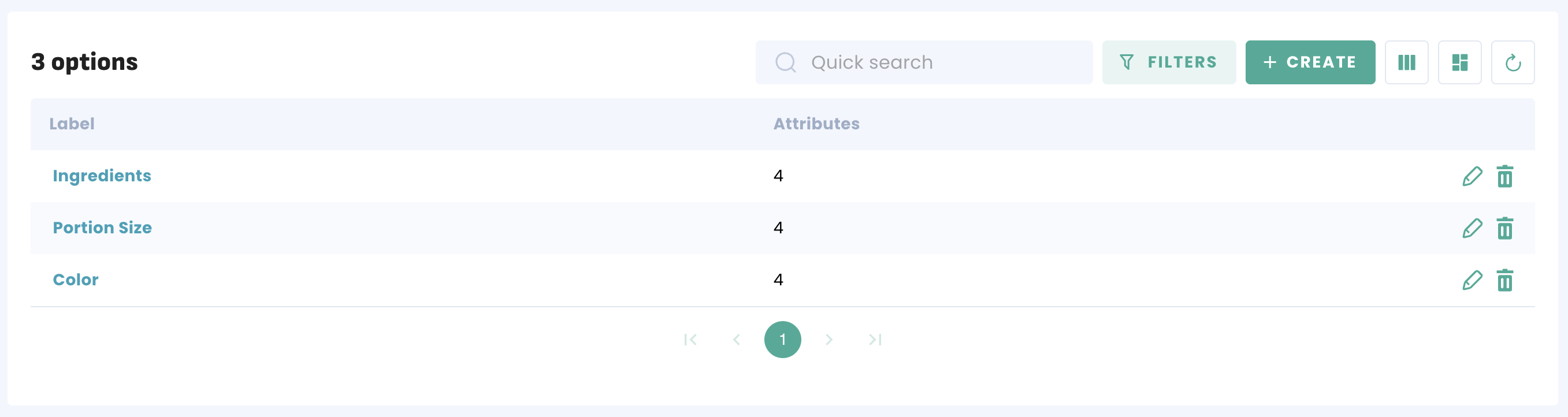Go to the previous page
This screenshot has height=417, width=1568.
pos(737,340)
